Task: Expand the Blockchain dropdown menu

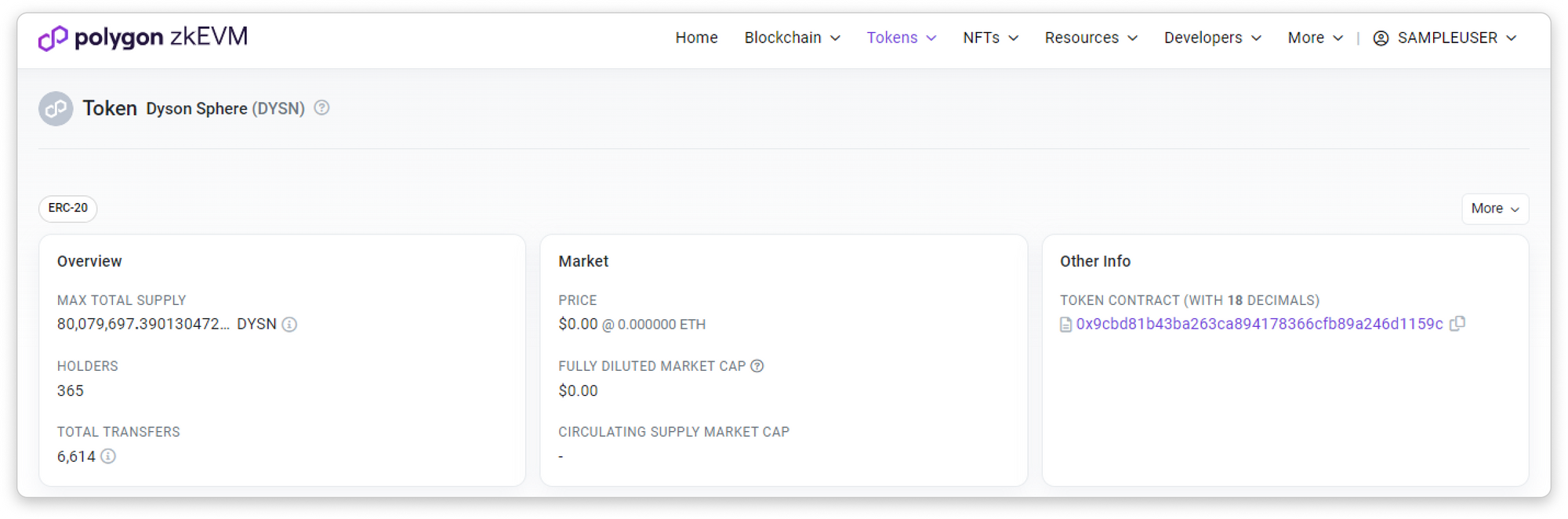Action: tap(792, 38)
